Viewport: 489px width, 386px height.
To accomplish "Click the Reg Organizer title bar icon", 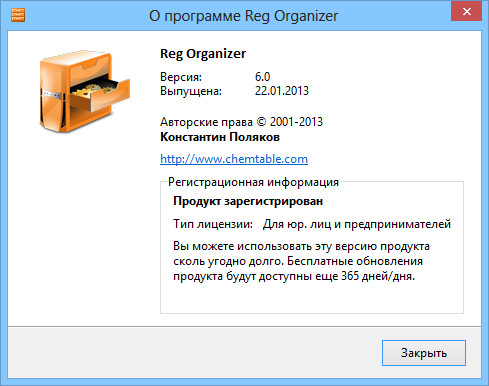I will [x=18, y=15].
